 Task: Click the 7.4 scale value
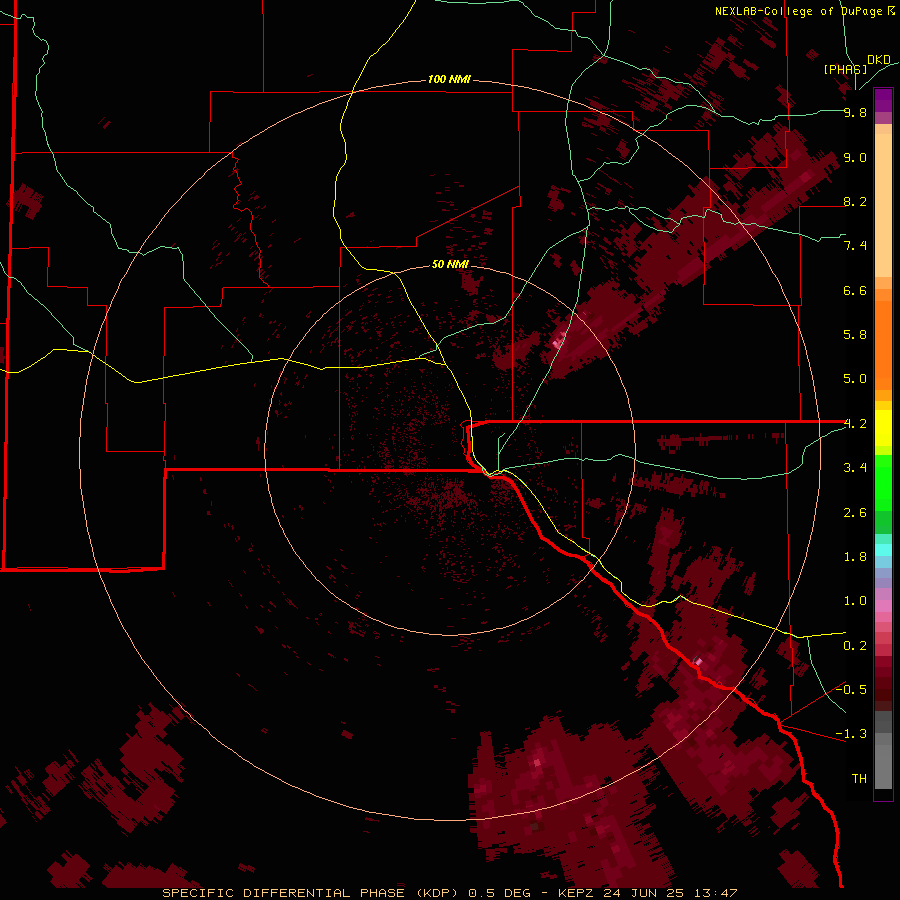tap(855, 246)
